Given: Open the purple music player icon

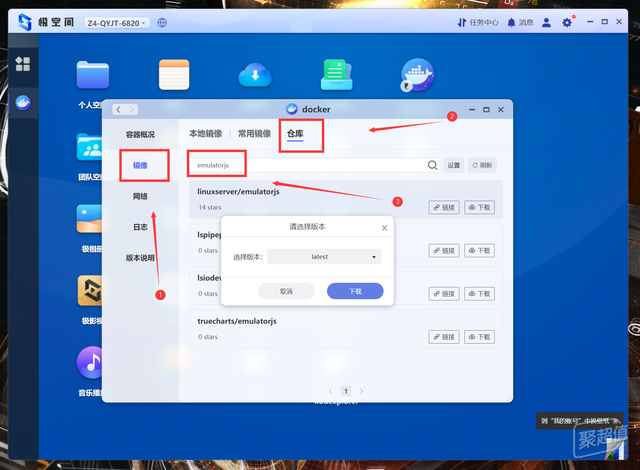Looking at the screenshot, I should tap(90, 362).
